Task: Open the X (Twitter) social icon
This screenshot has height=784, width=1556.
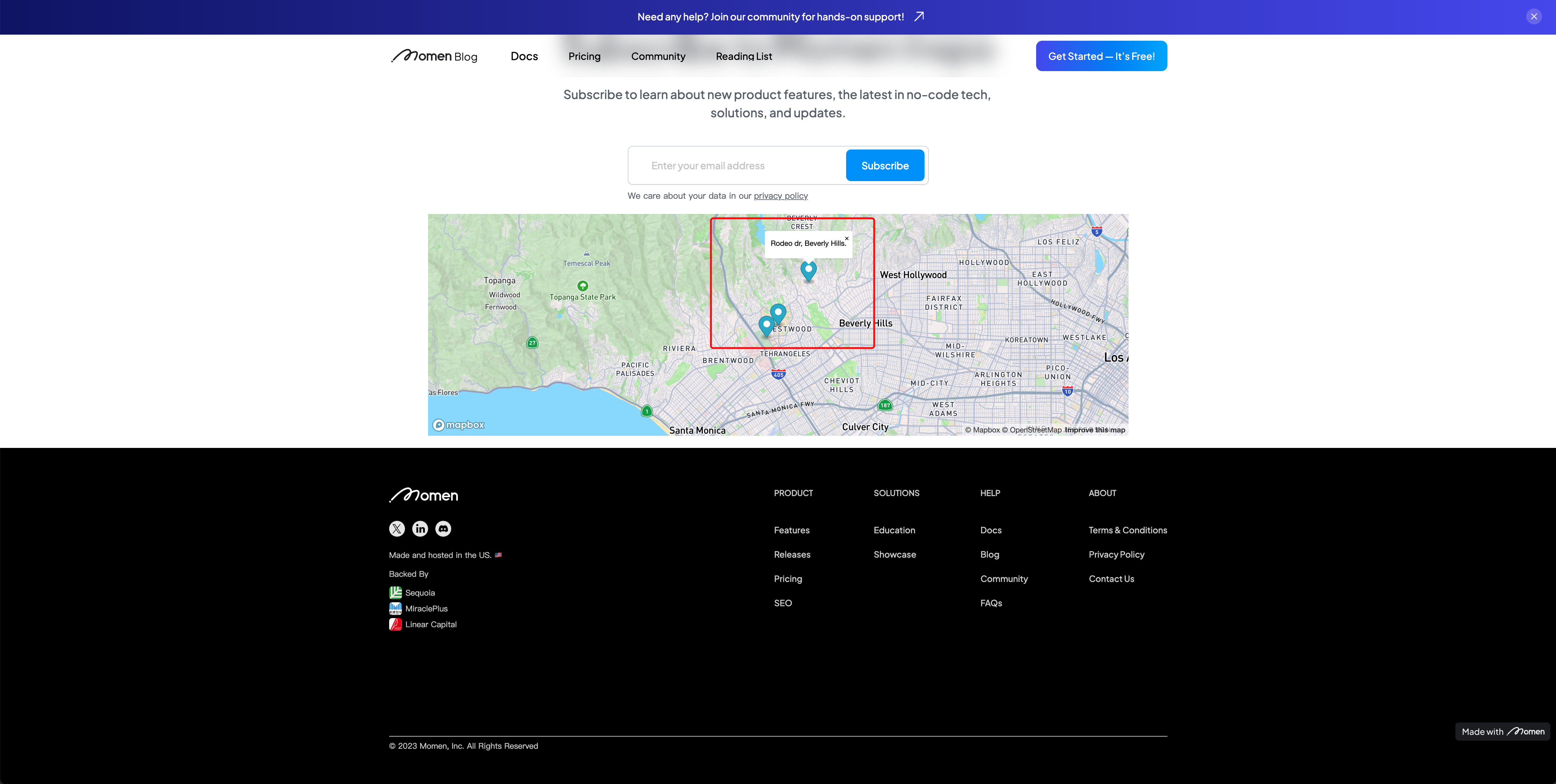Action: click(x=397, y=529)
